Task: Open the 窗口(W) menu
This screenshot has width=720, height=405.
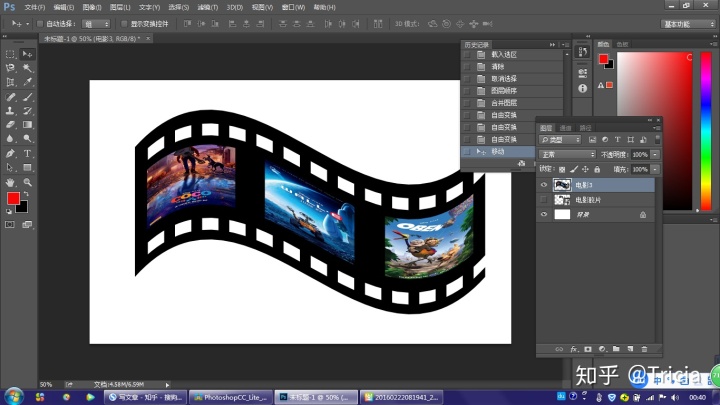Action: click(x=293, y=7)
